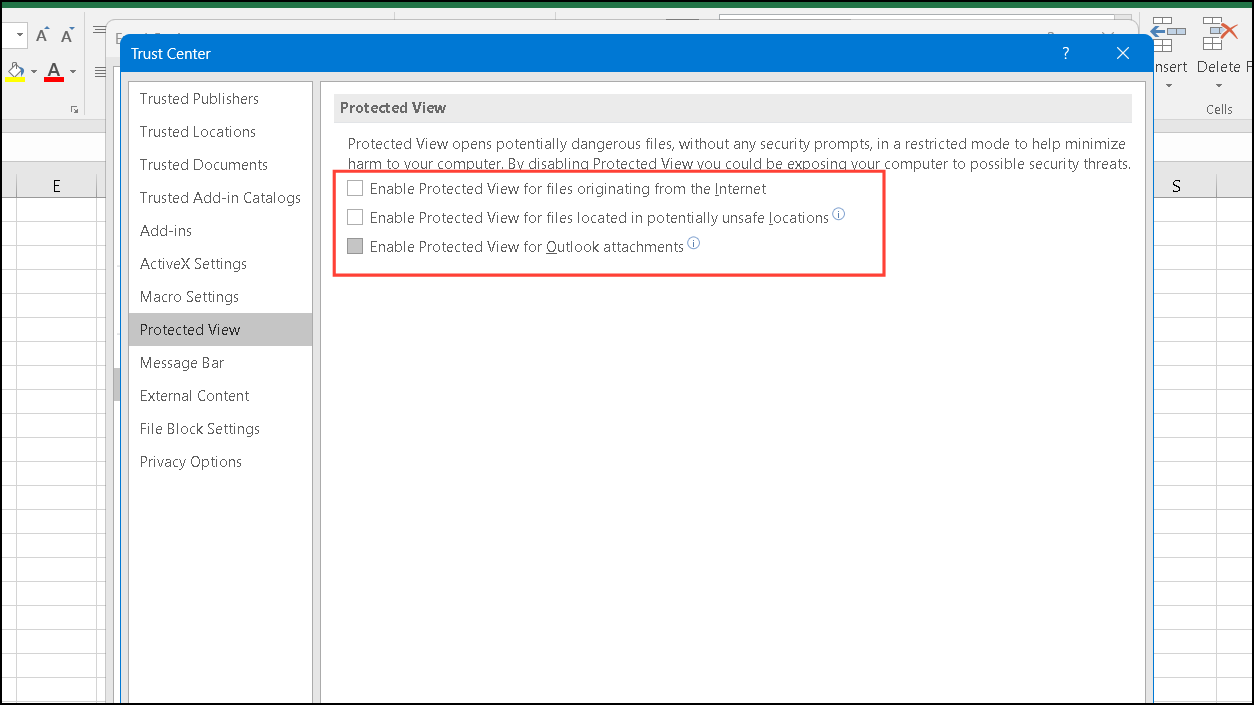Click the info icon beside potentially unsafe locations
Image resolution: width=1254 pixels, height=705 pixels.
pos(839,214)
